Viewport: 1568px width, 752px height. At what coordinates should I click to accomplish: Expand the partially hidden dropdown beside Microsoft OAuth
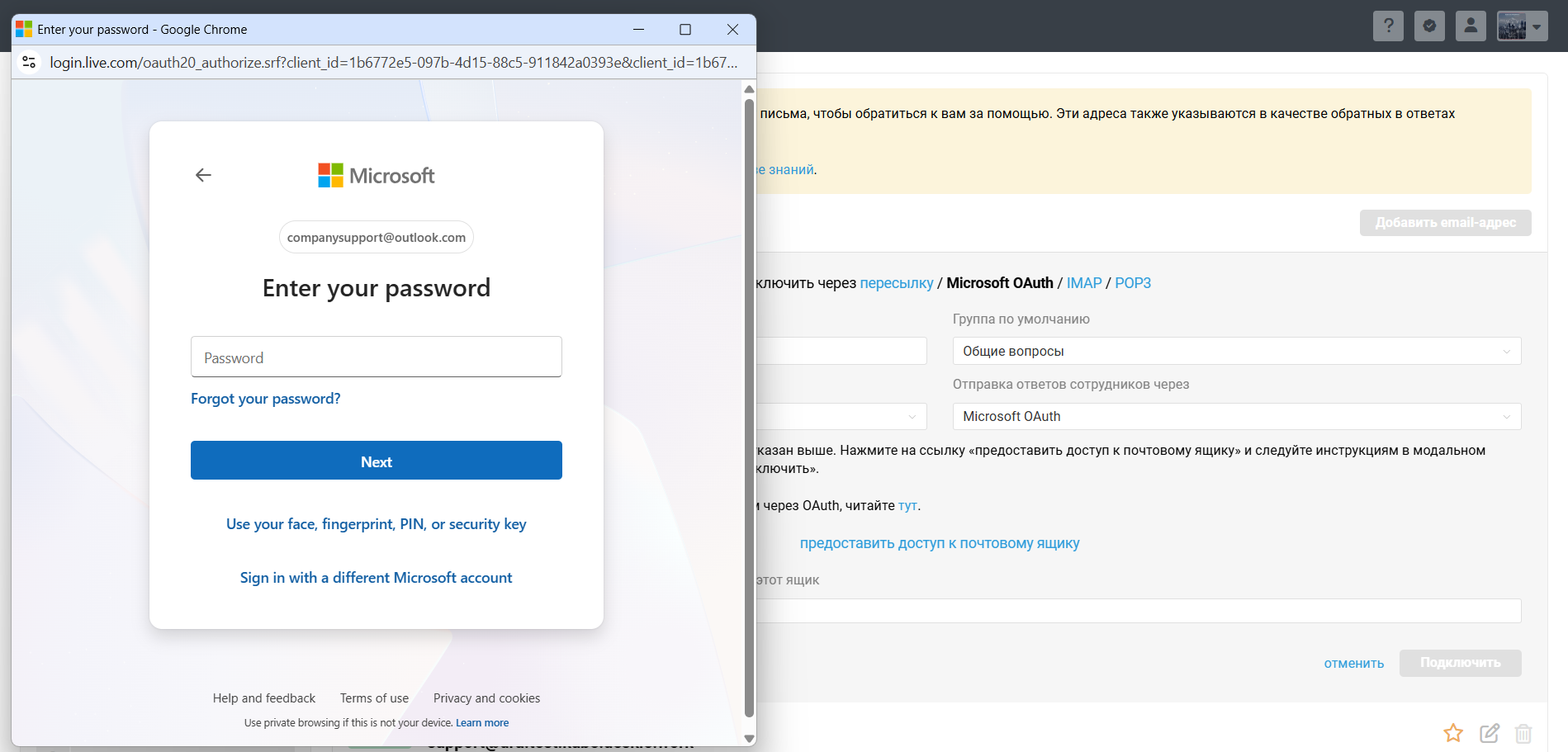point(841,416)
